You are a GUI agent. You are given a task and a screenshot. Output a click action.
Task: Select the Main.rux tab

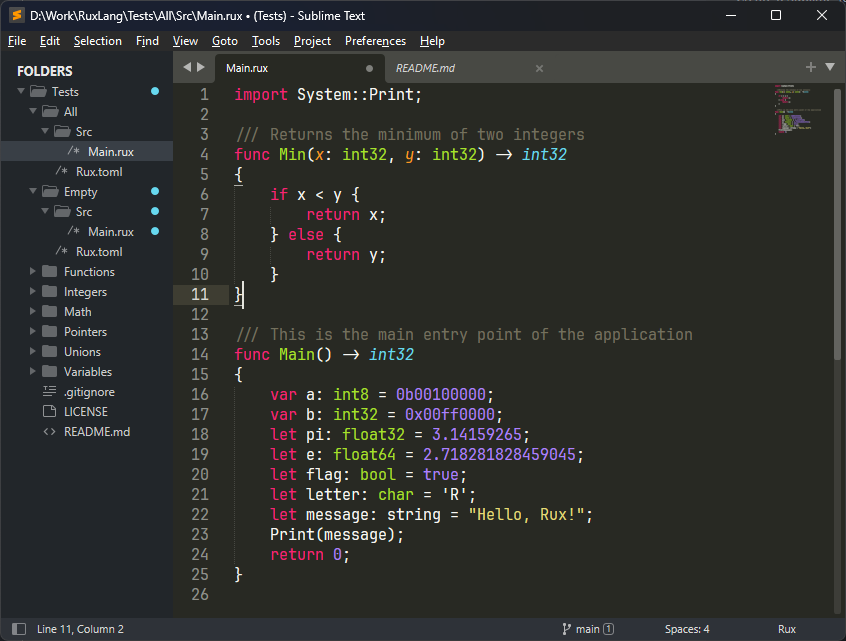pyautogui.click(x=247, y=69)
